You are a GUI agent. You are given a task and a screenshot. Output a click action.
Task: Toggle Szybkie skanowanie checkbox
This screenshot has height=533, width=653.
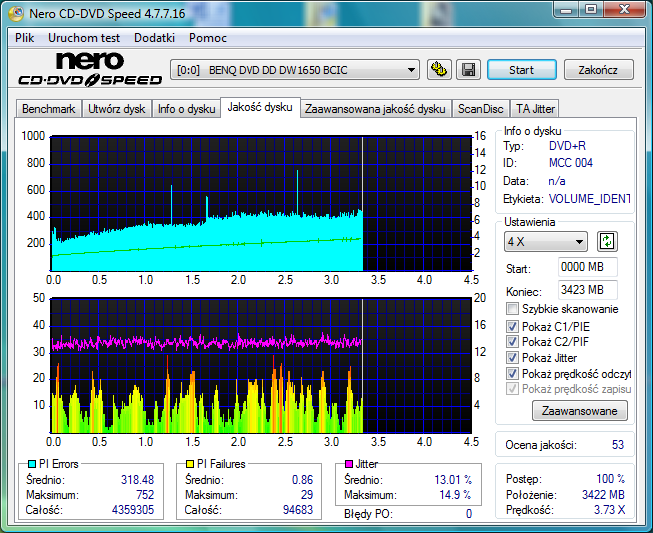click(x=512, y=309)
